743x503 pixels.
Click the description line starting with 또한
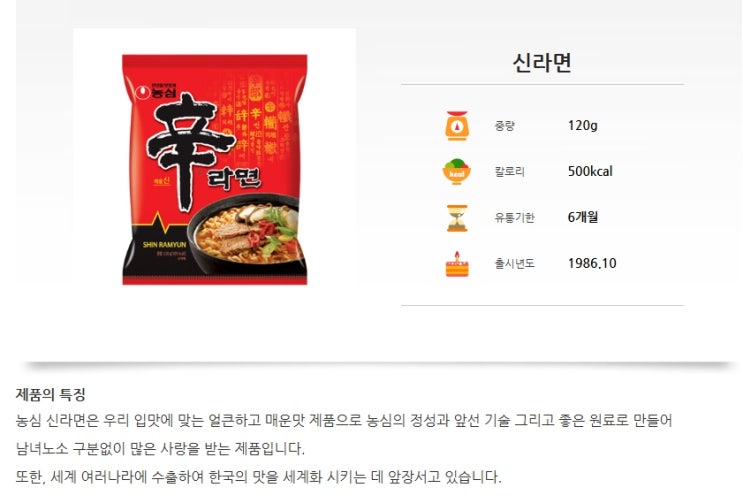click(x=258, y=476)
